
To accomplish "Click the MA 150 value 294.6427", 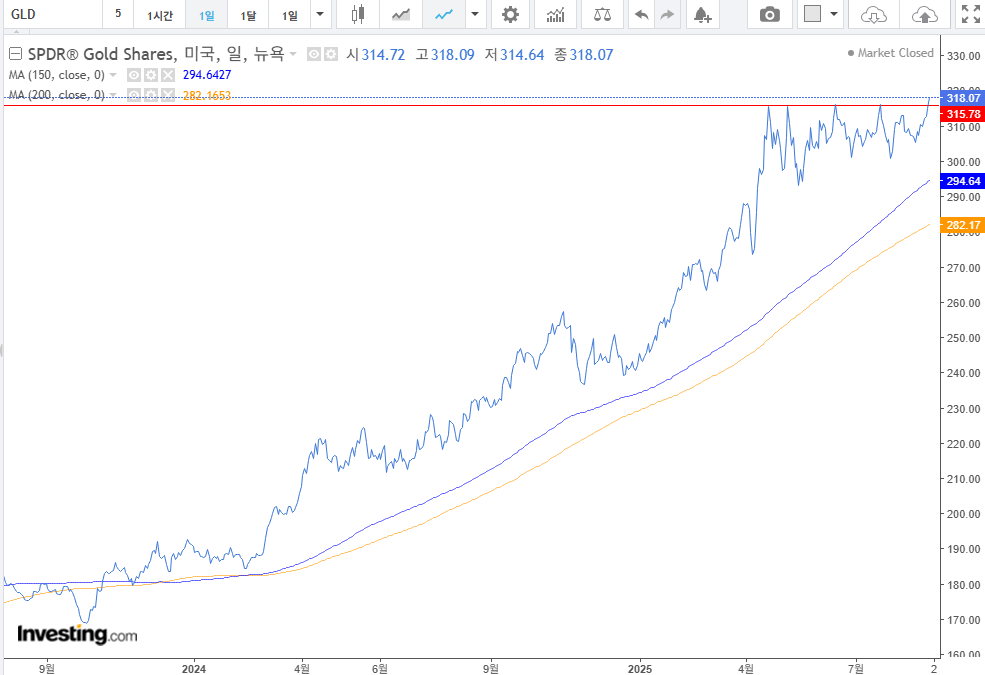I will point(207,75).
